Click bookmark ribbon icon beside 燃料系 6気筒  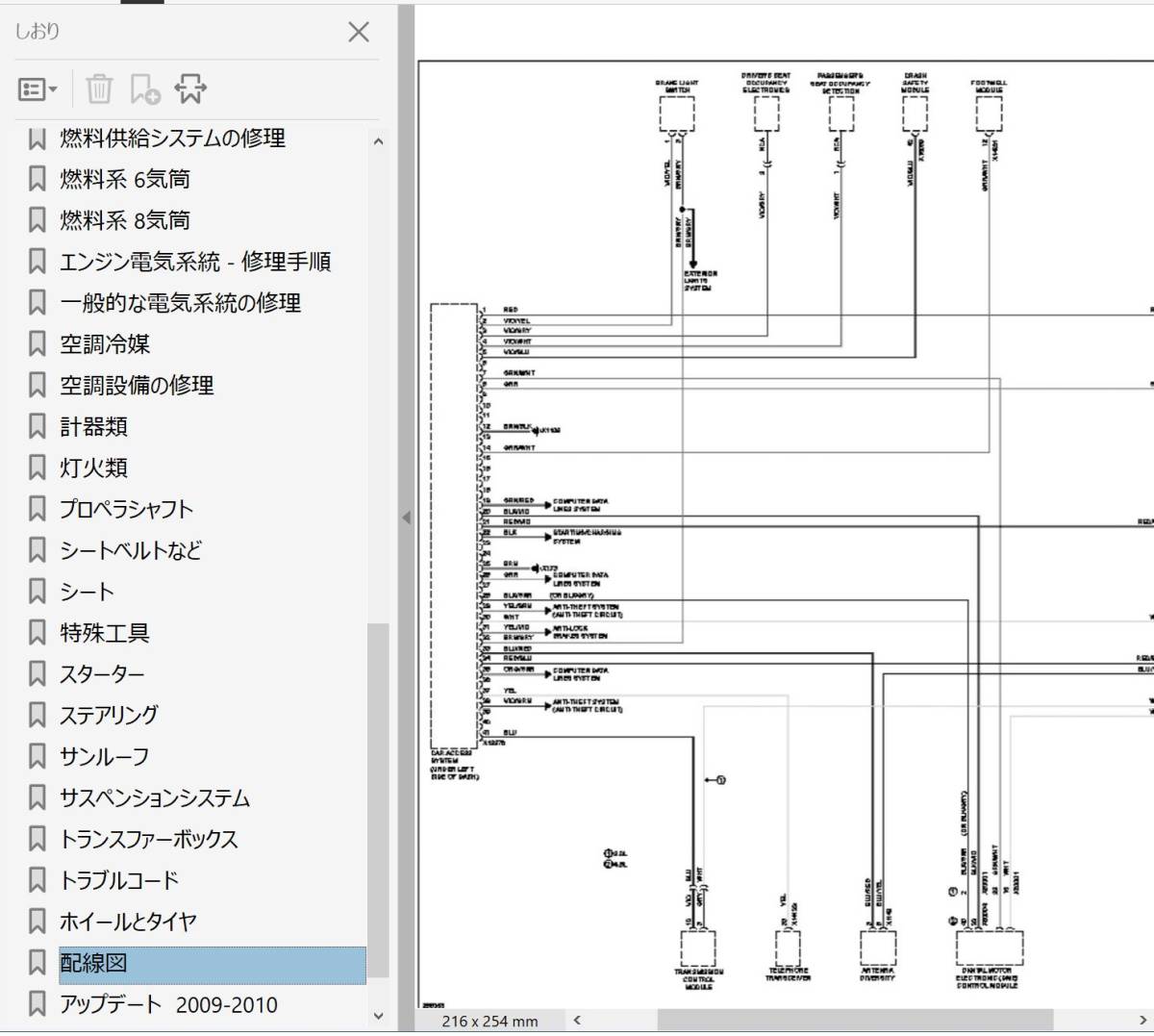38,180
